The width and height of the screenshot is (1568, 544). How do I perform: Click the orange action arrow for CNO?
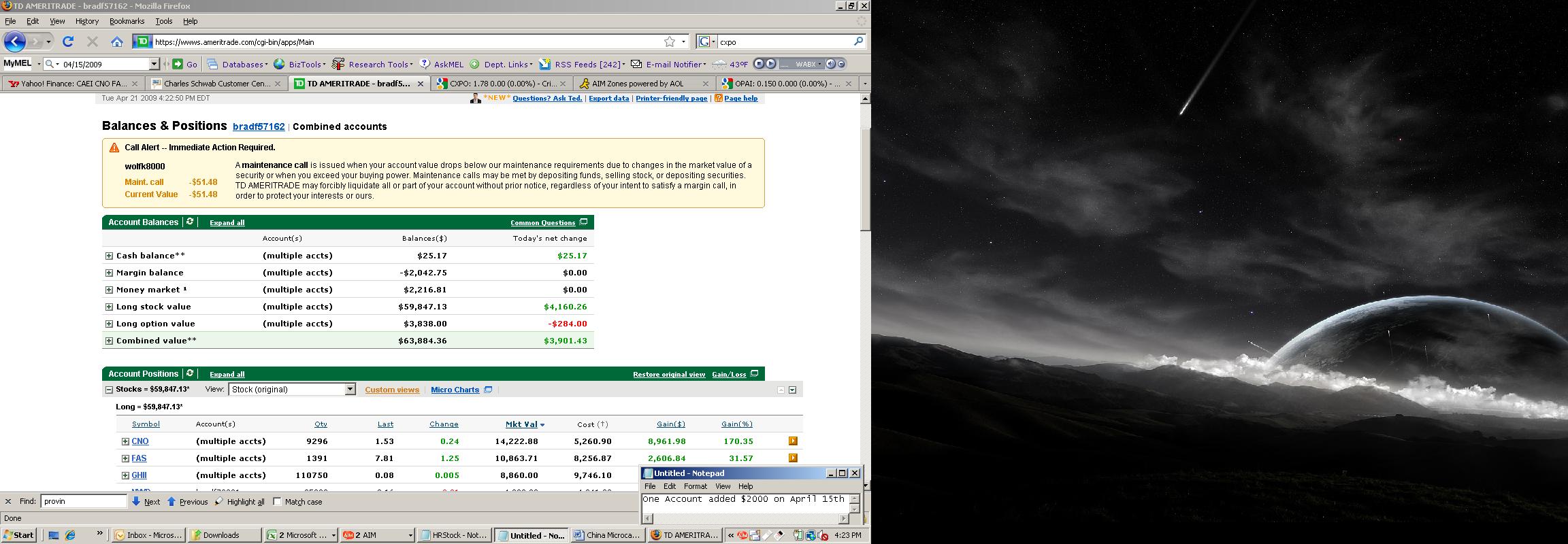(793, 441)
